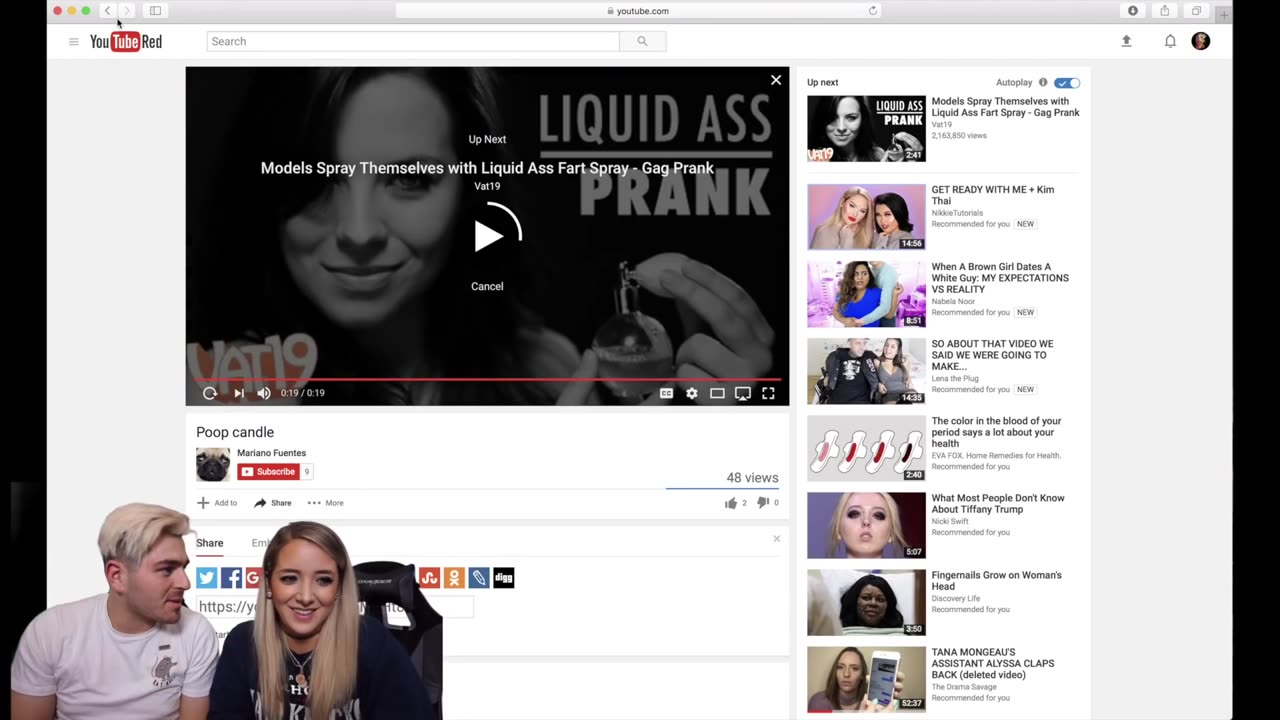Open the Mariano Fuentes channel link

[x=271, y=453]
